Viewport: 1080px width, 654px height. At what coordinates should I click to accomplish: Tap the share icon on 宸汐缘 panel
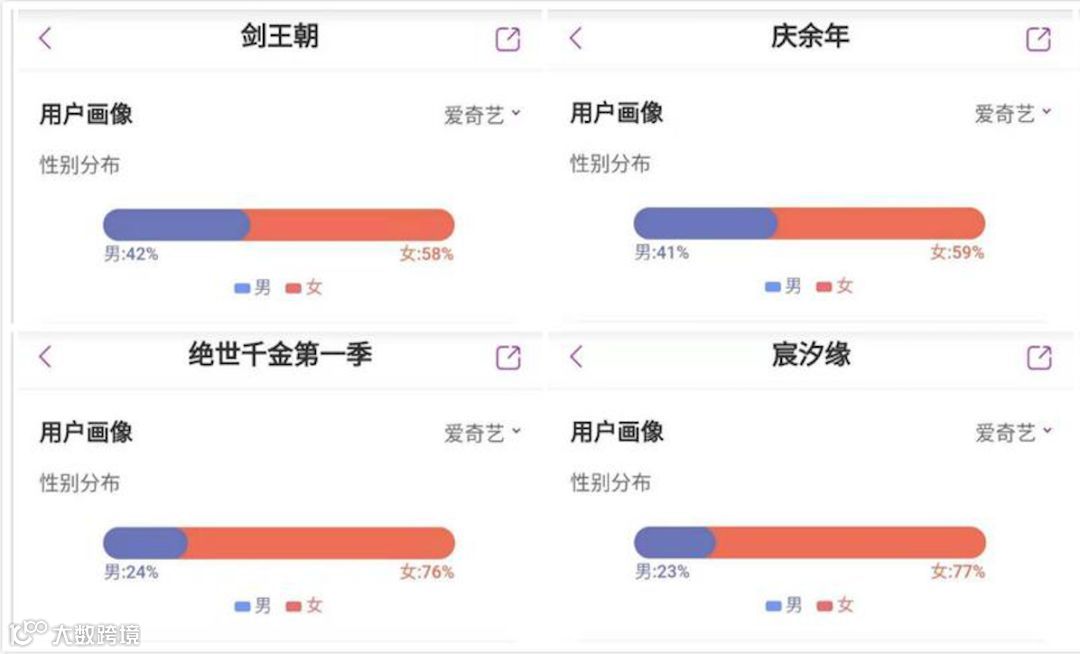coord(1040,357)
